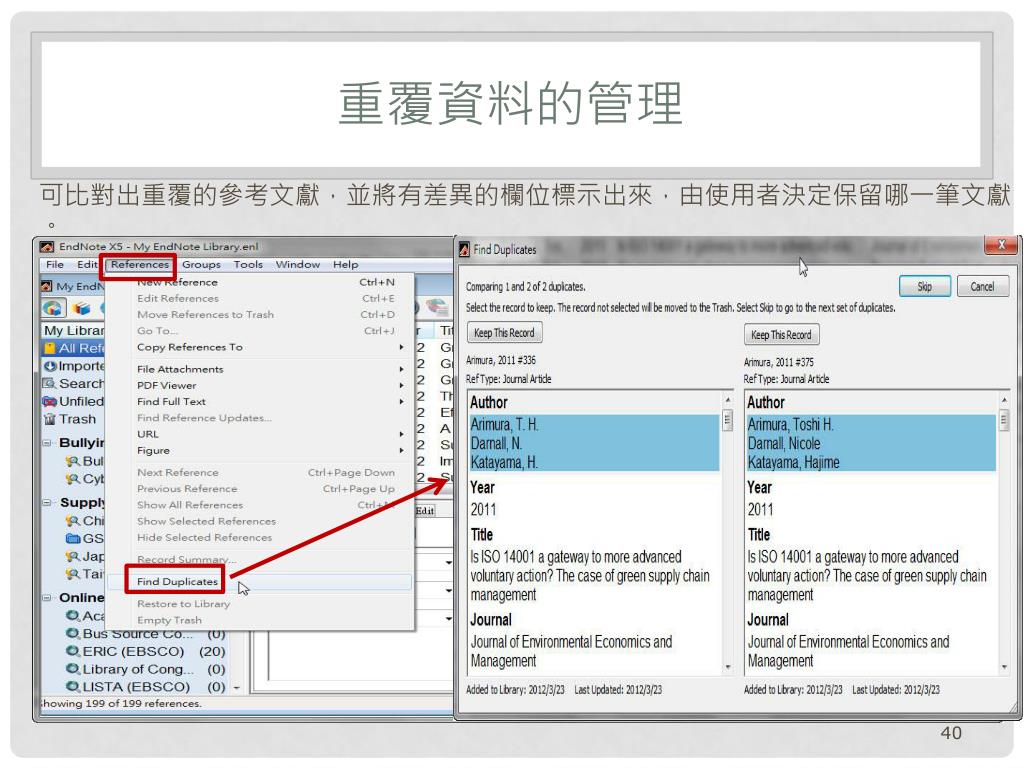Click right record scrollbar down arrow
Image resolution: width=1024 pixels, height=768 pixels.
1004,667
